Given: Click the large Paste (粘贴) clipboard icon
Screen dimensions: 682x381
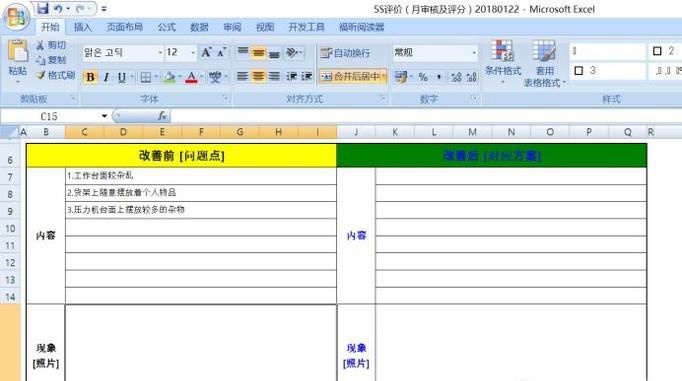Looking at the screenshot, I should (x=18, y=52).
